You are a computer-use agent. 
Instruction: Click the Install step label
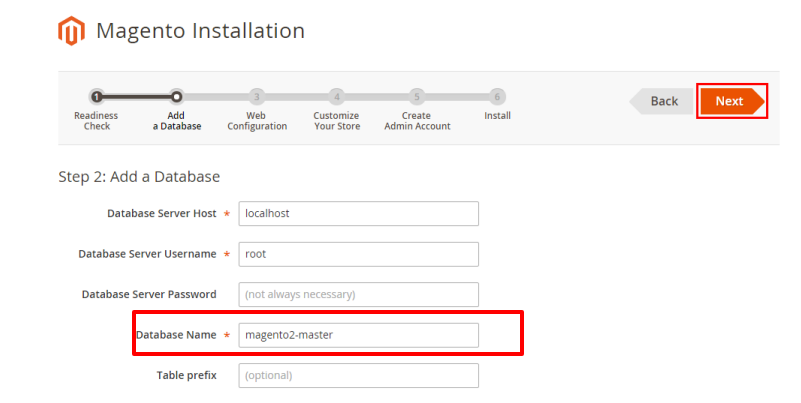click(497, 116)
